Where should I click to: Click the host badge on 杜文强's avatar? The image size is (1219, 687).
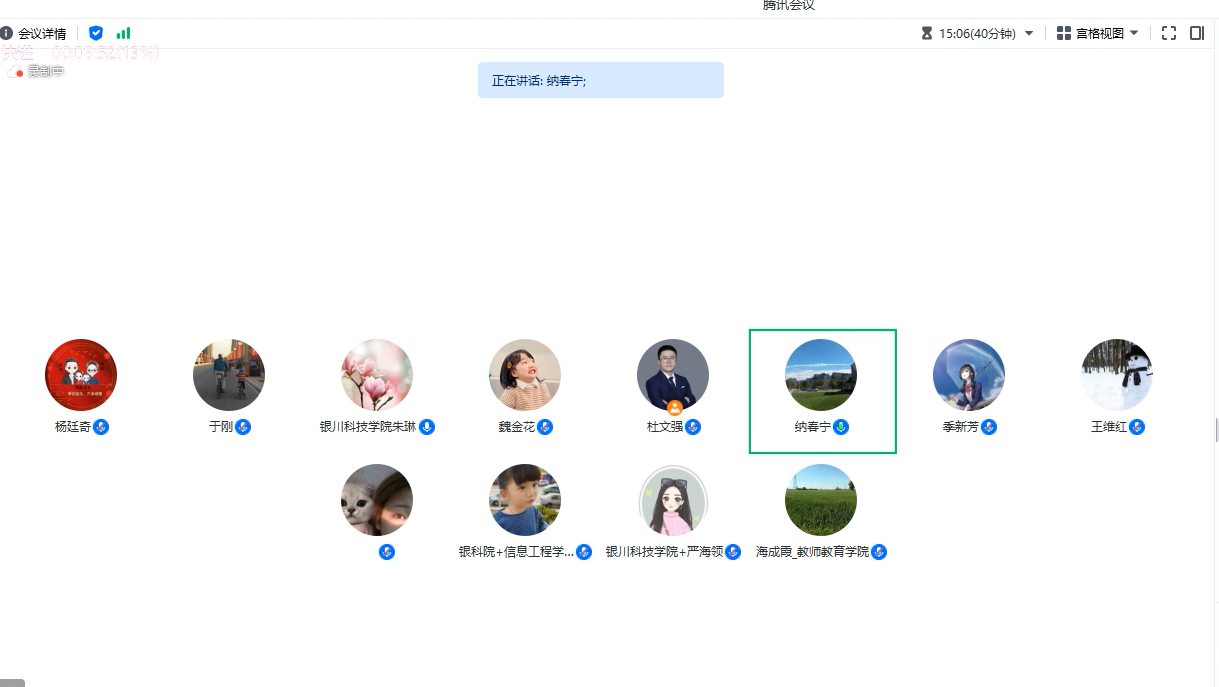tap(674, 408)
